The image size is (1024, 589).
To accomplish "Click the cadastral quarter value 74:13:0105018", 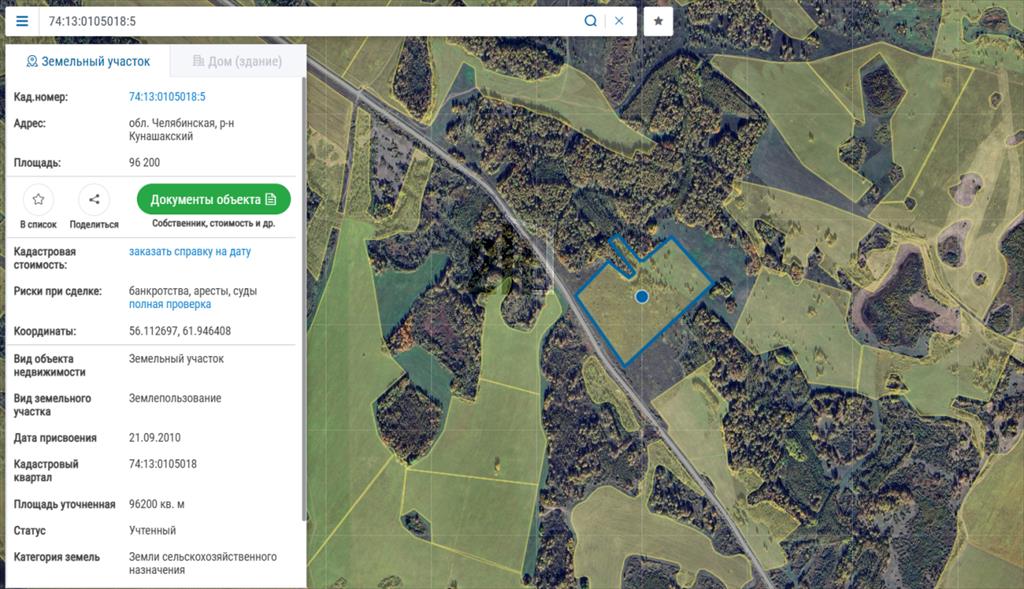I will click(163, 464).
